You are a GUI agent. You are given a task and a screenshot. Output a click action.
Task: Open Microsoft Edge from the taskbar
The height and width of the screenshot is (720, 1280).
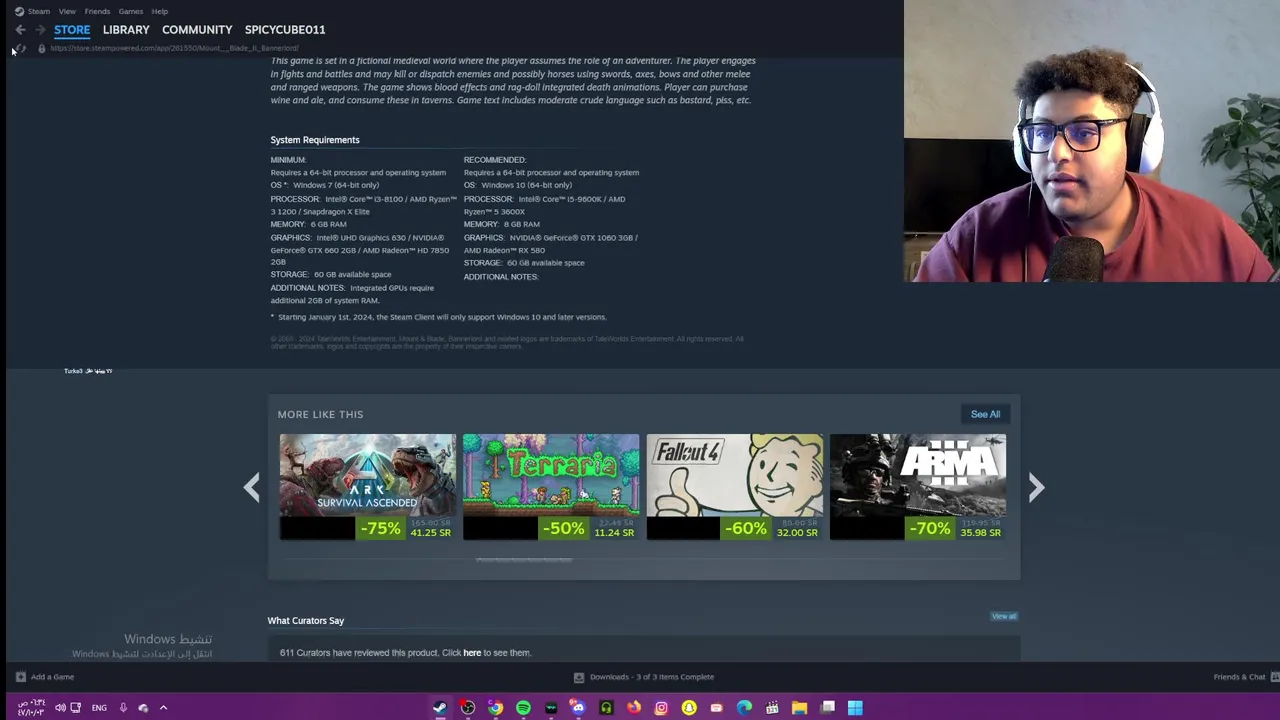(744, 708)
